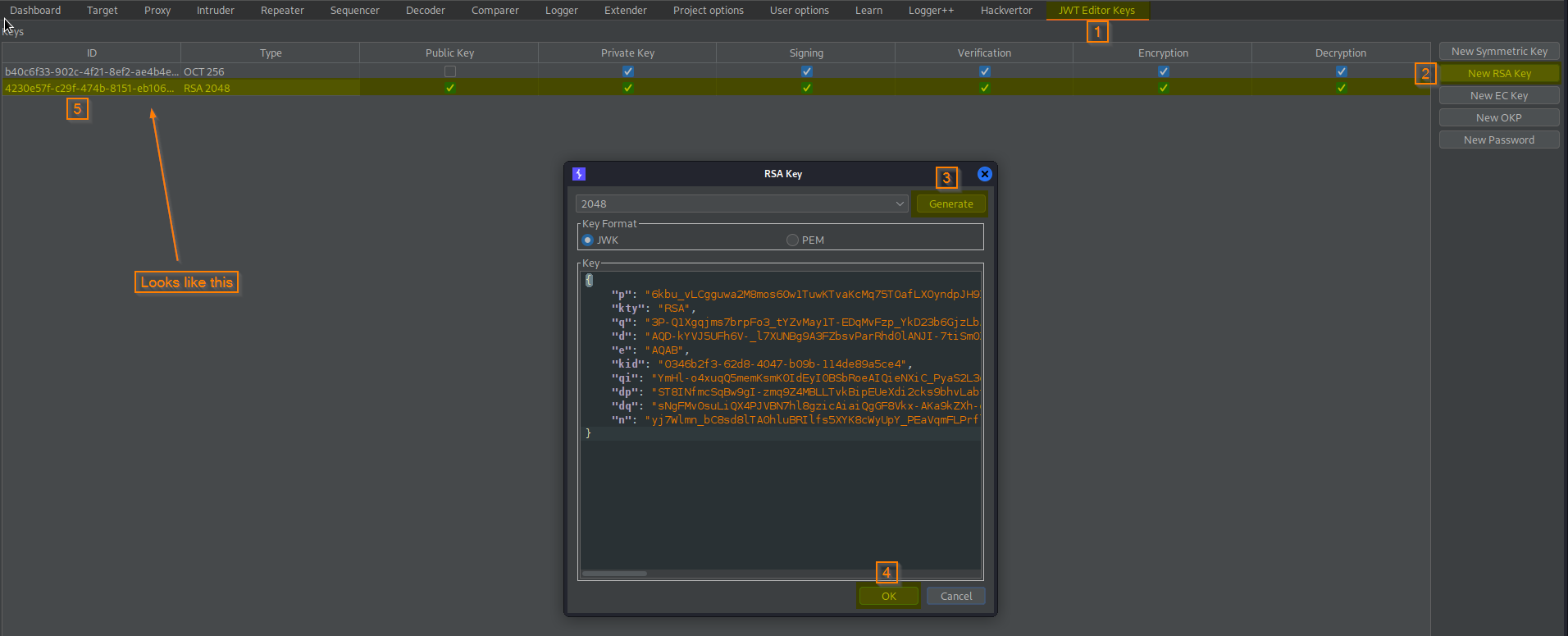Viewport: 1568px width, 636px height.
Task: Toggle Verification checkbox for OCT 256 row
Action: (985, 71)
